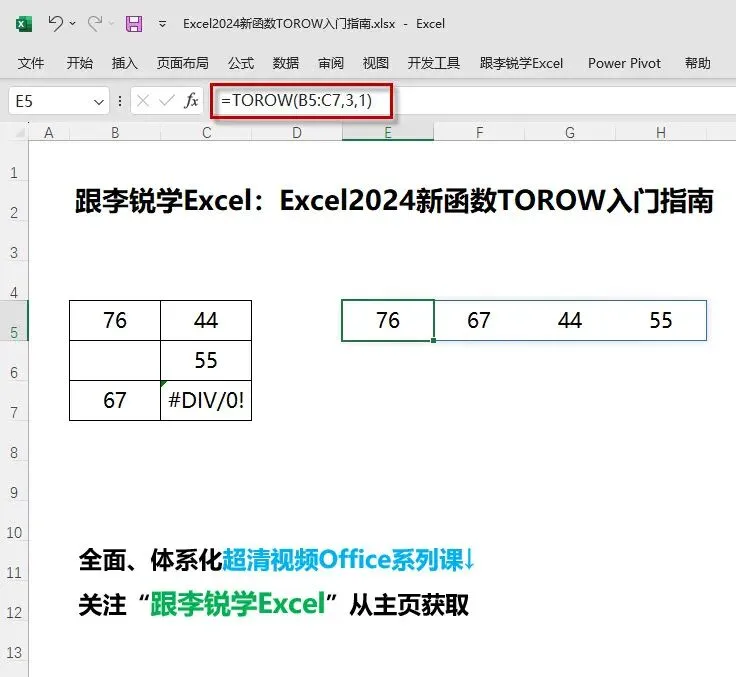
Task: Open the 文件 tab
Action: click(31, 63)
